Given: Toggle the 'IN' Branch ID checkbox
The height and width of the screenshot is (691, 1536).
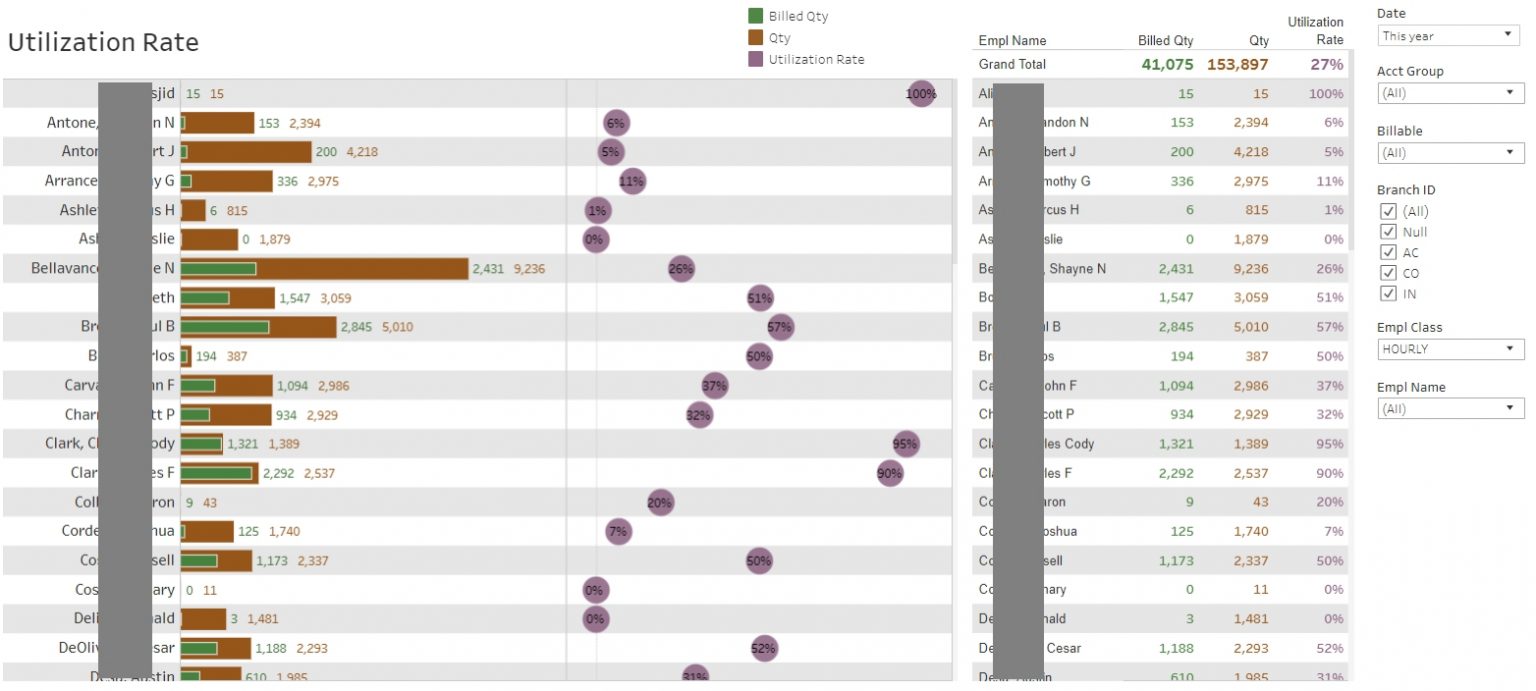Looking at the screenshot, I should point(1388,293).
